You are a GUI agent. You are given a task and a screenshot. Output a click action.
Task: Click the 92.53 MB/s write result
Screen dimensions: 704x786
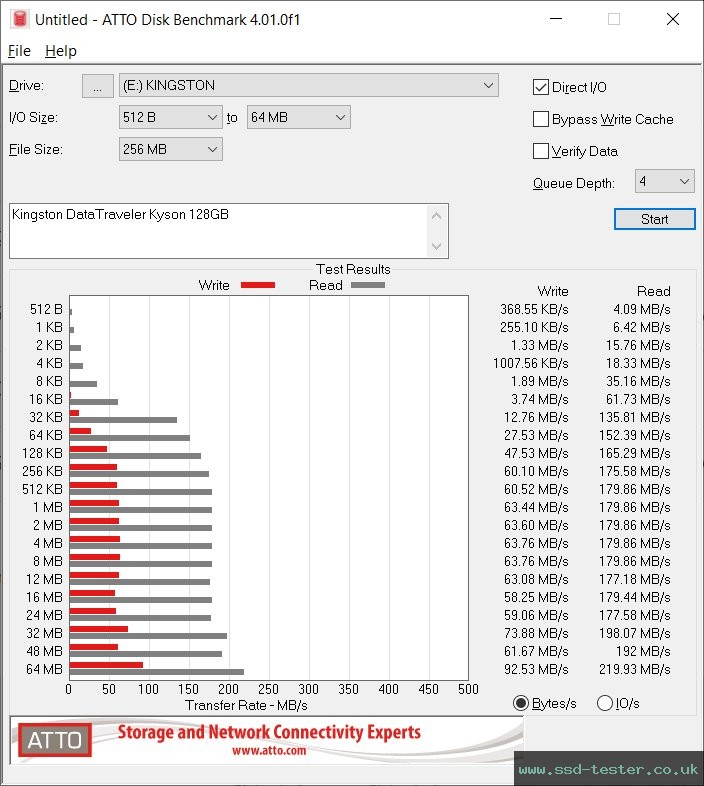click(x=536, y=669)
